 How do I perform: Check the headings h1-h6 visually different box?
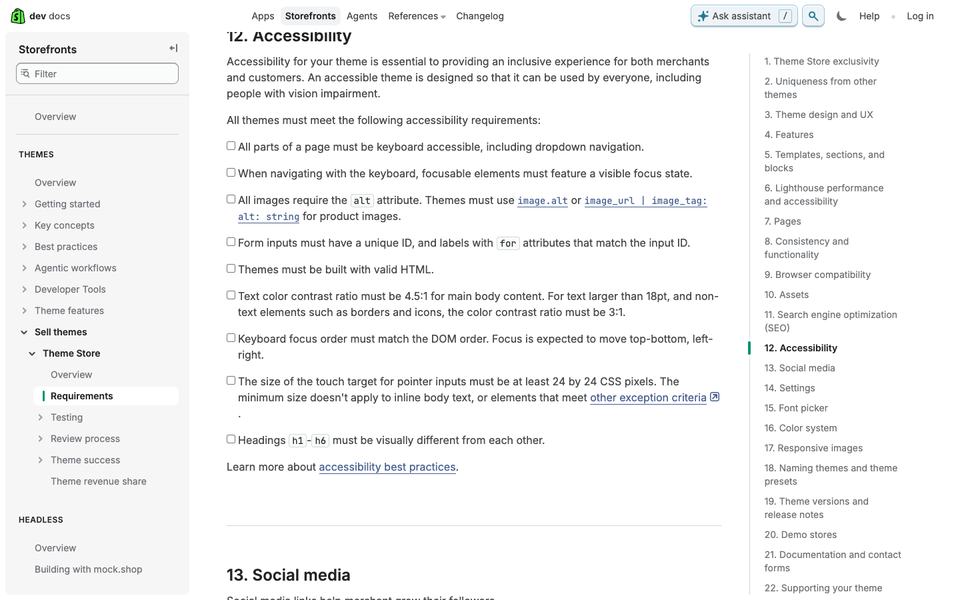tap(231, 439)
